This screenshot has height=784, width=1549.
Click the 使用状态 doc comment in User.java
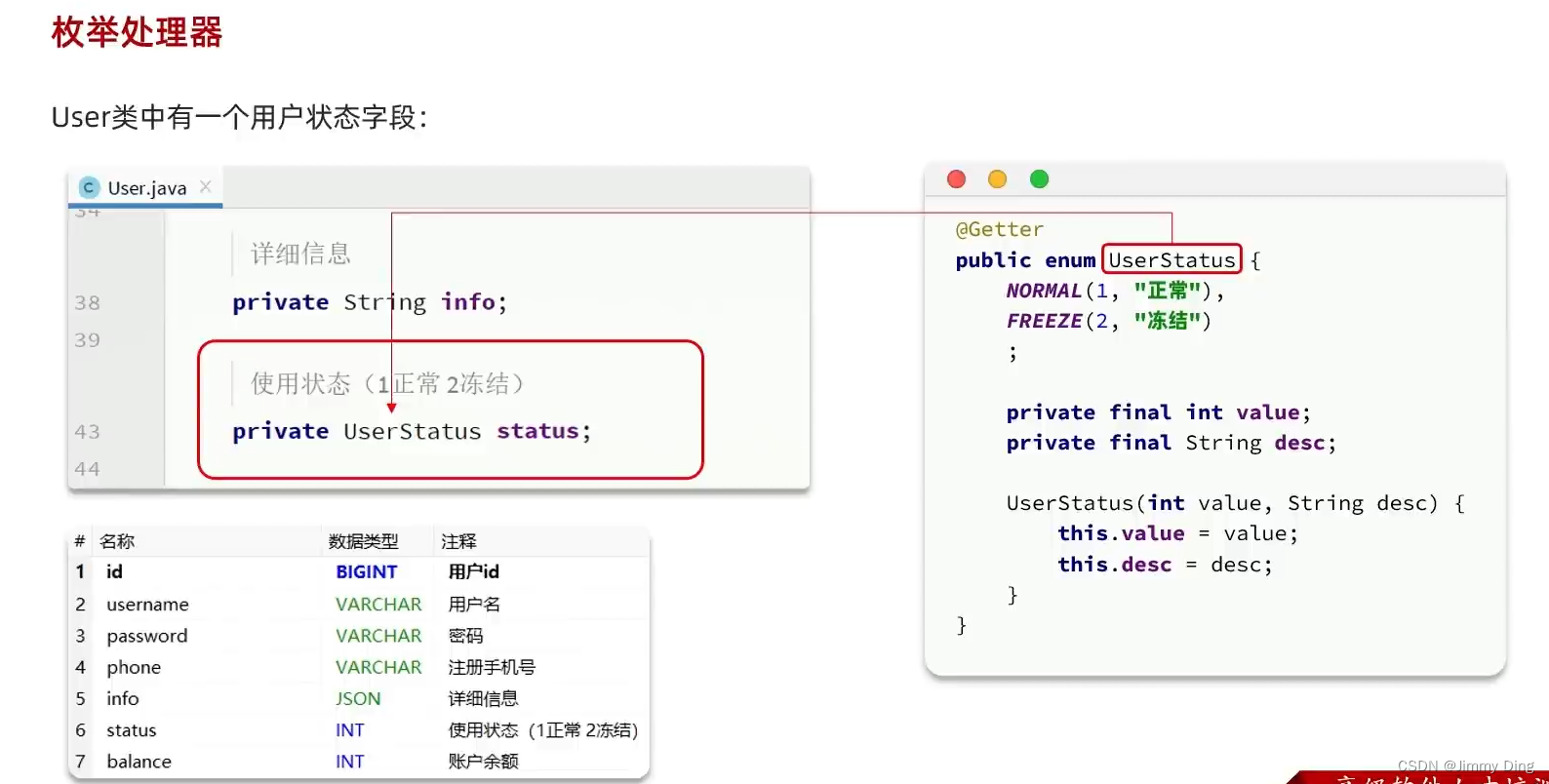(388, 383)
